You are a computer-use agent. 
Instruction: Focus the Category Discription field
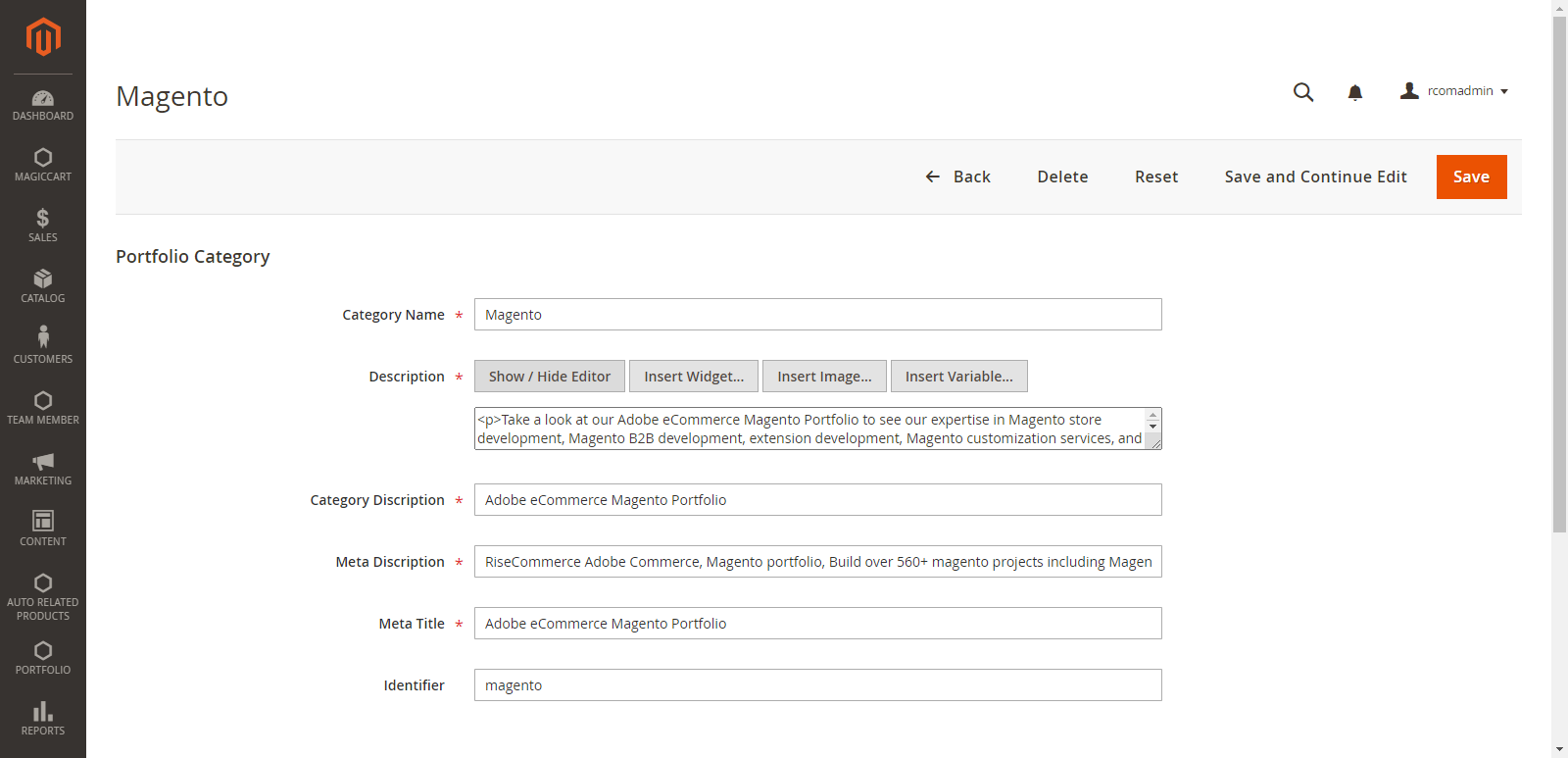point(818,500)
